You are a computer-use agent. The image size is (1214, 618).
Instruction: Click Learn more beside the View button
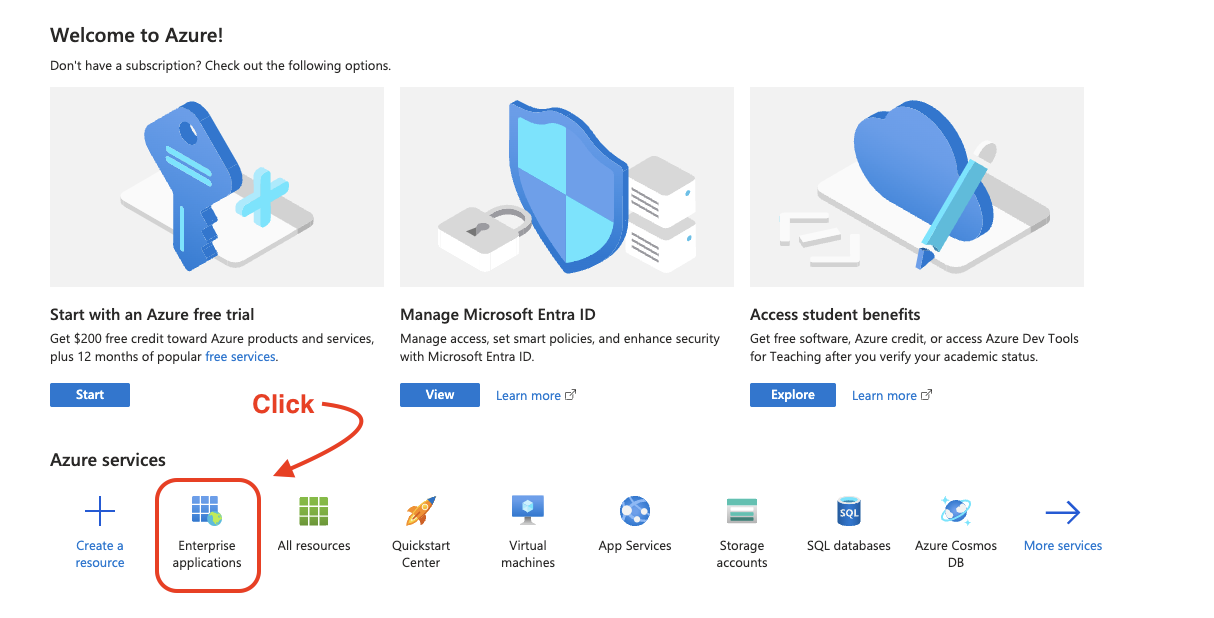[x=529, y=394]
